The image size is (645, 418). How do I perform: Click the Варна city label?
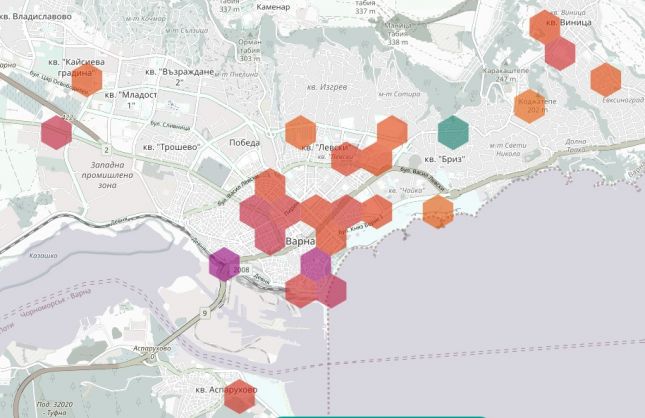300,242
